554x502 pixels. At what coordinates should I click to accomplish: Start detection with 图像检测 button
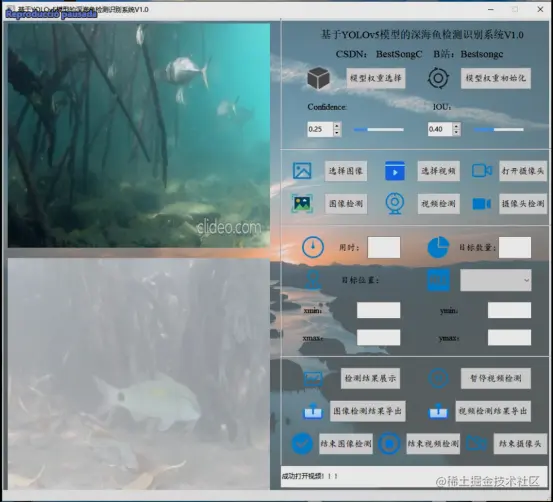coord(346,204)
